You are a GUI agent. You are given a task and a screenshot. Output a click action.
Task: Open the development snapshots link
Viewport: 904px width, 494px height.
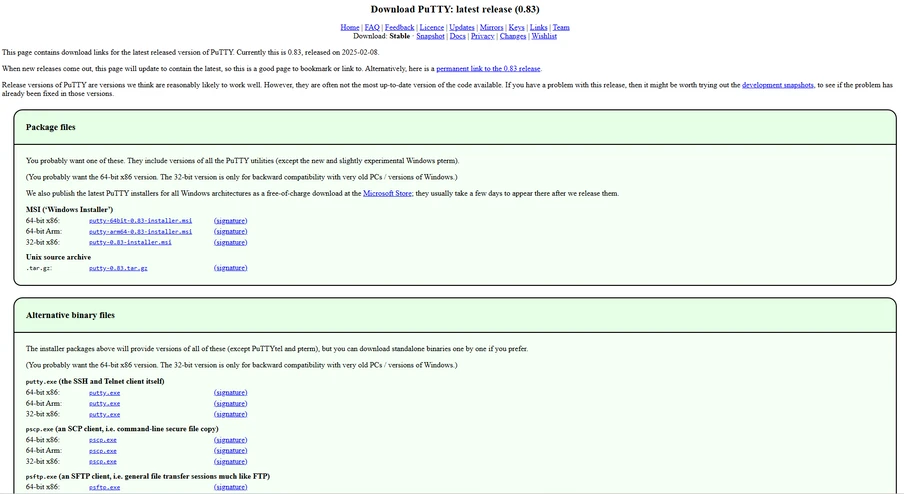click(777, 86)
